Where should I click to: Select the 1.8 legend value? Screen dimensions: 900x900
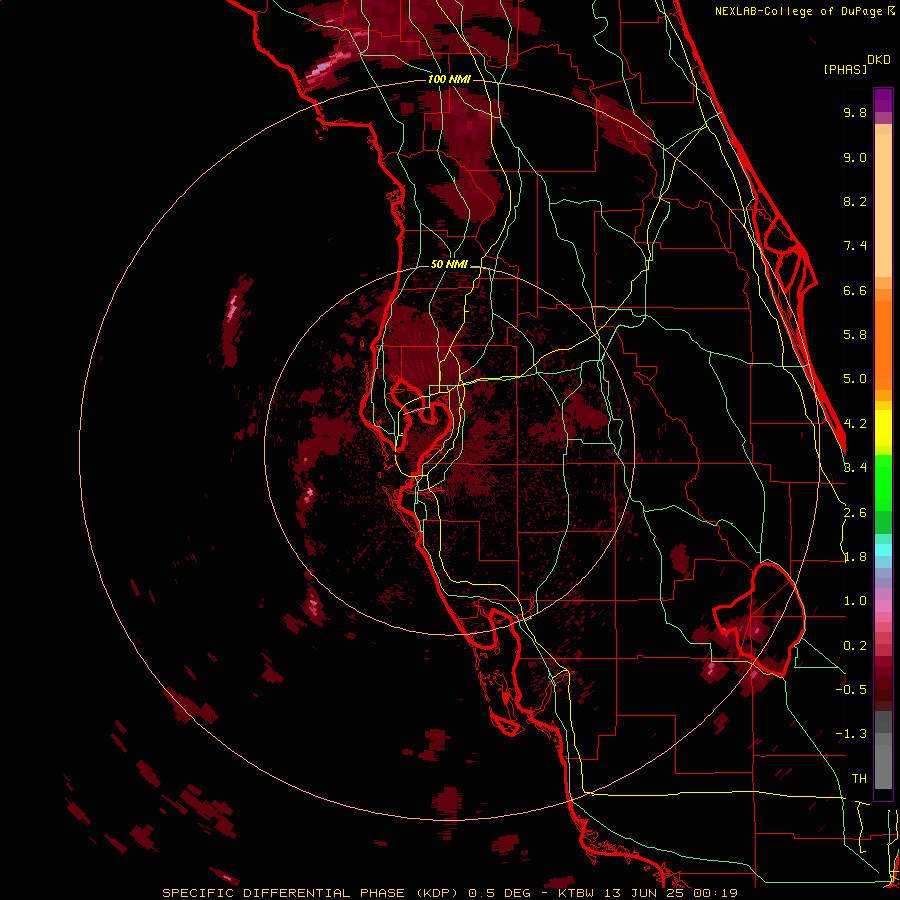[855, 557]
